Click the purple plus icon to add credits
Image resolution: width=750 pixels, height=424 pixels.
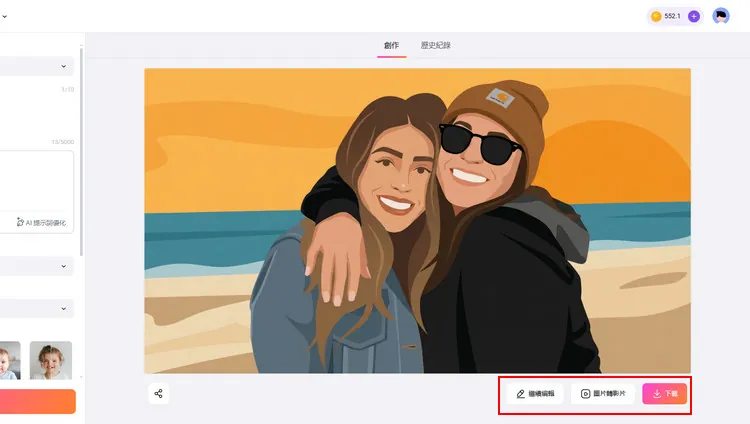694,16
